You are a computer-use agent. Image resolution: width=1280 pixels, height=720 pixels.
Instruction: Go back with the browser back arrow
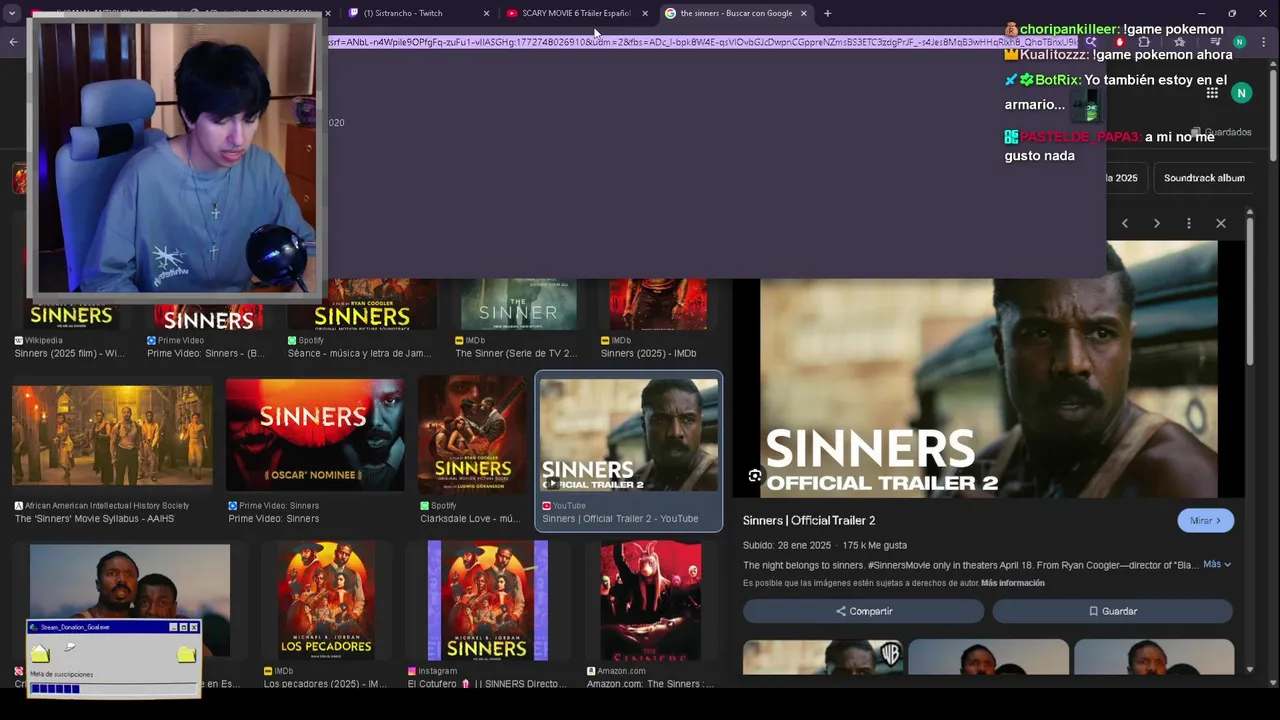click(13, 42)
